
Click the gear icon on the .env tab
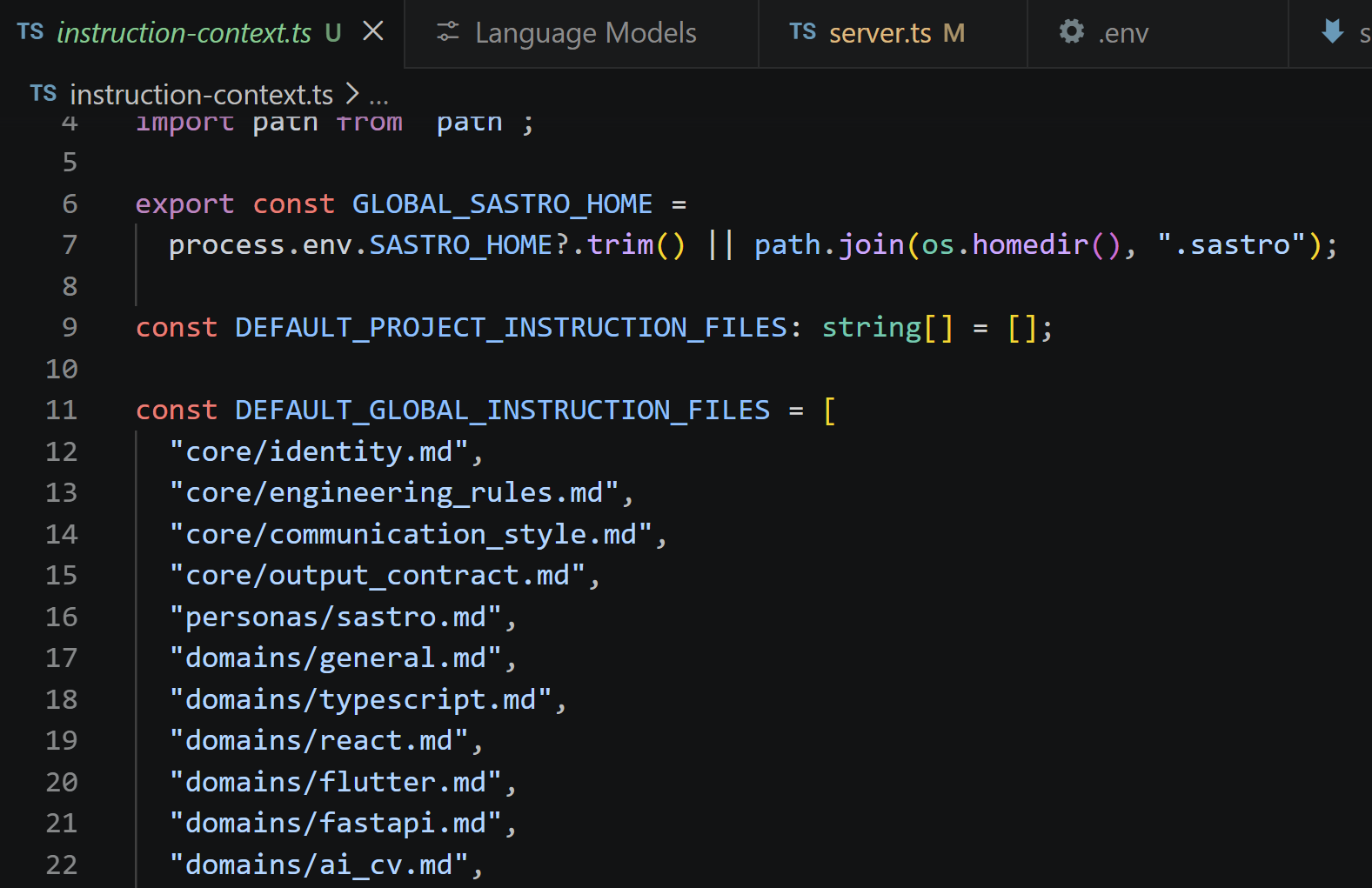click(1072, 32)
